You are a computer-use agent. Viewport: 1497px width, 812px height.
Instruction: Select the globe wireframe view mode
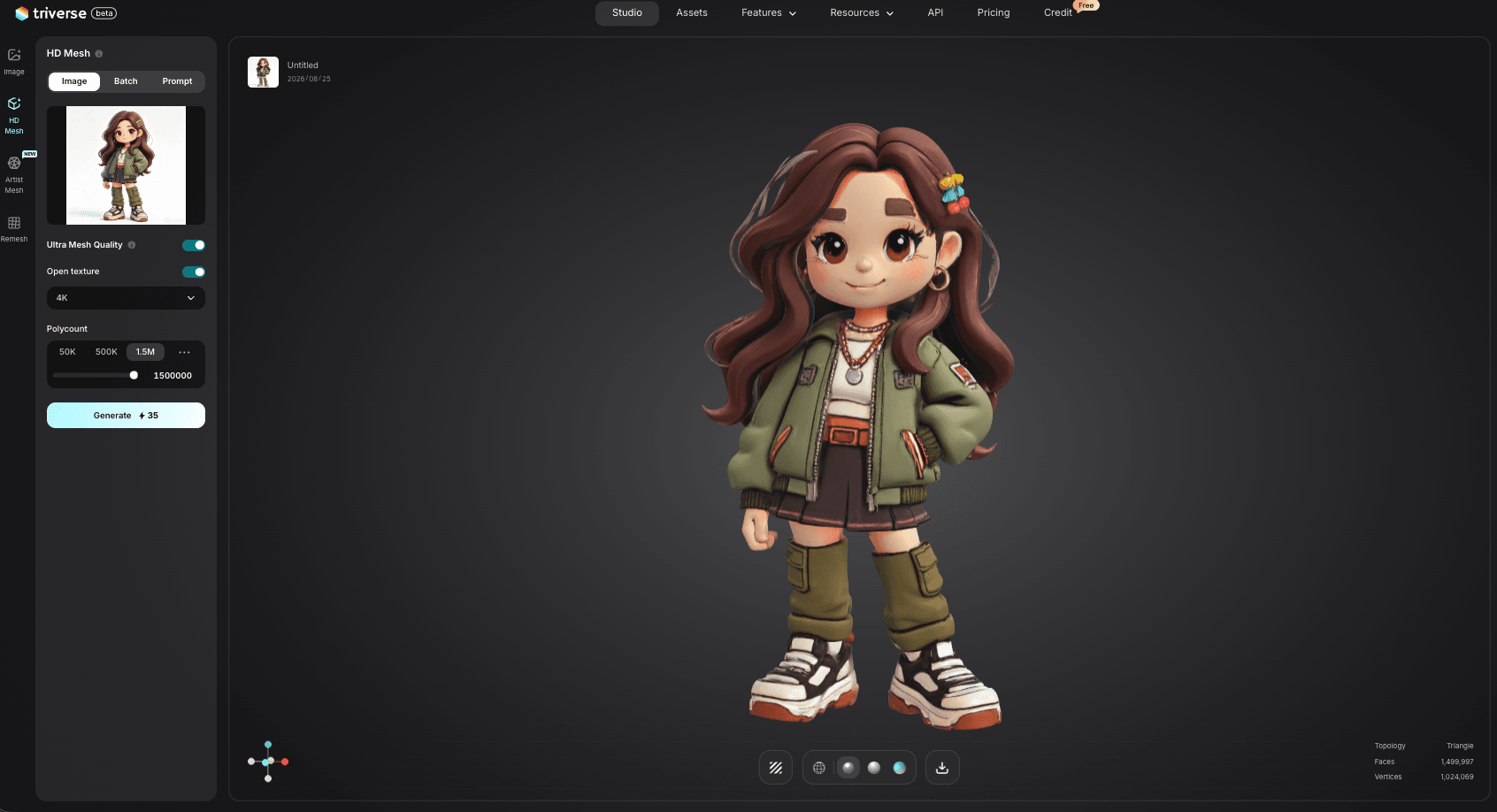(819, 768)
